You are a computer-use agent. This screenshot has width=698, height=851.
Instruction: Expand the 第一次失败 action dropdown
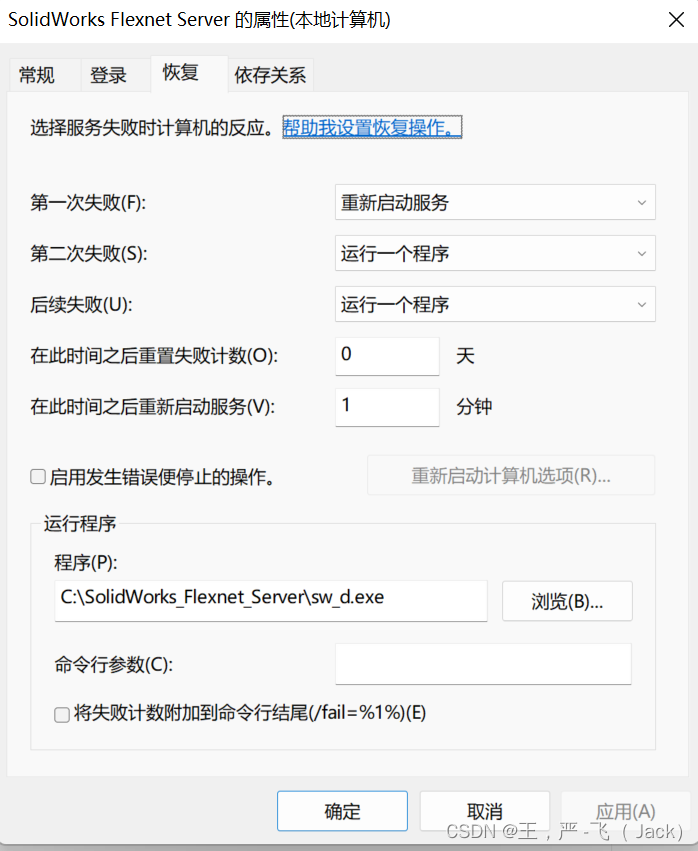495,203
